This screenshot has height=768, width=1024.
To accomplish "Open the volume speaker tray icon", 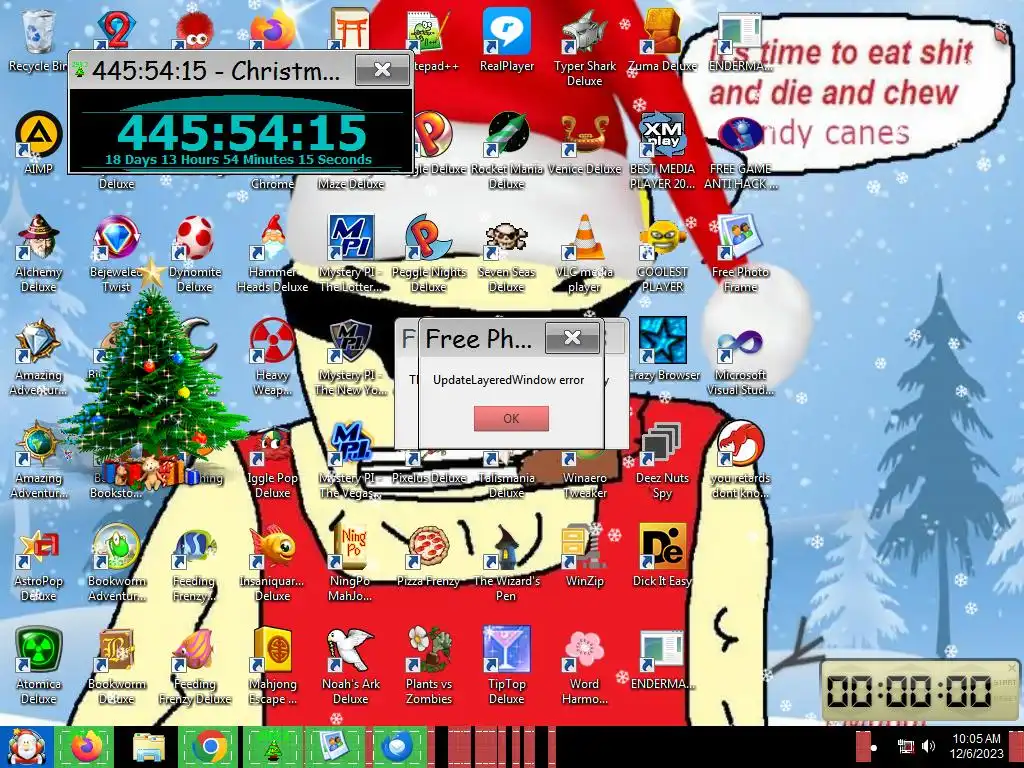I will point(929,746).
